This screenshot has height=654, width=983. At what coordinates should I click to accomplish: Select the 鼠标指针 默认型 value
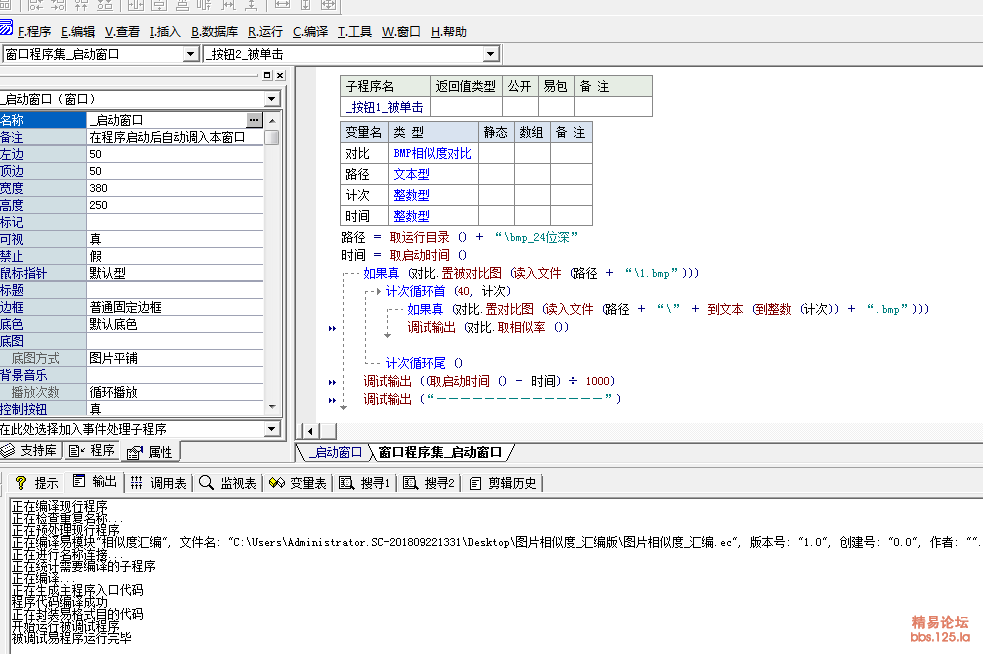(x=175, y=273)
